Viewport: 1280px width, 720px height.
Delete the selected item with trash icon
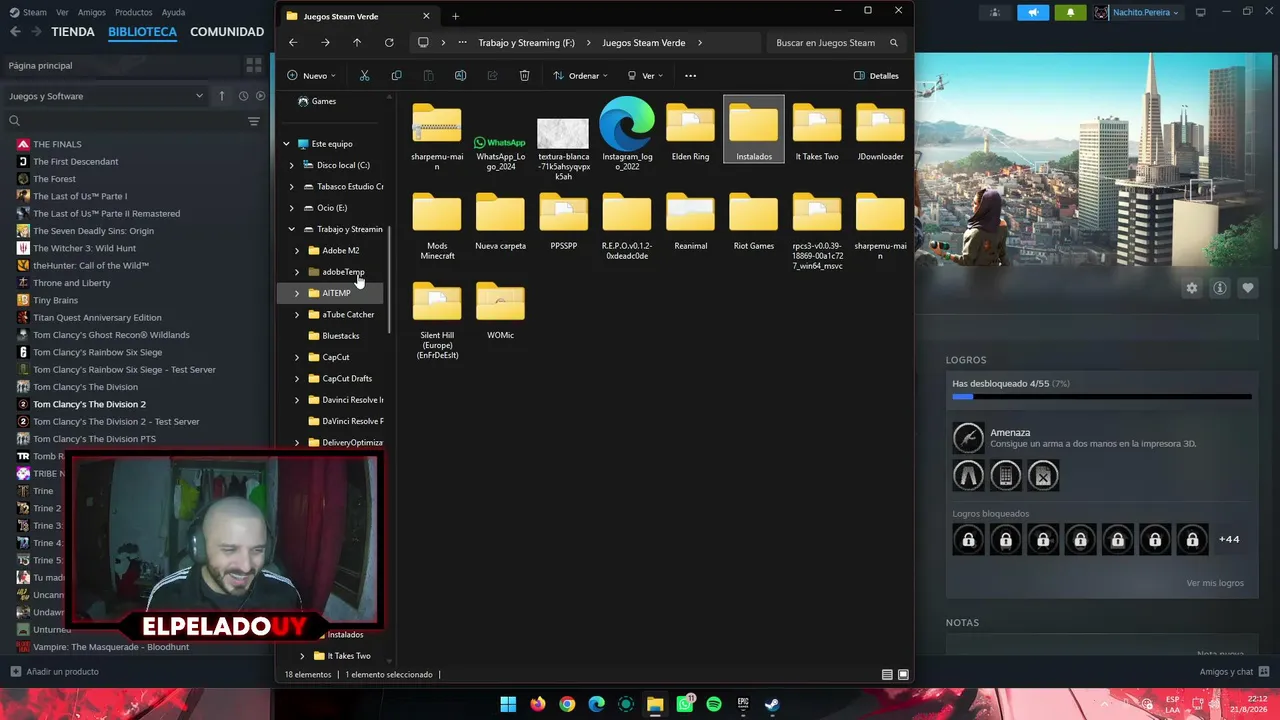524,76
